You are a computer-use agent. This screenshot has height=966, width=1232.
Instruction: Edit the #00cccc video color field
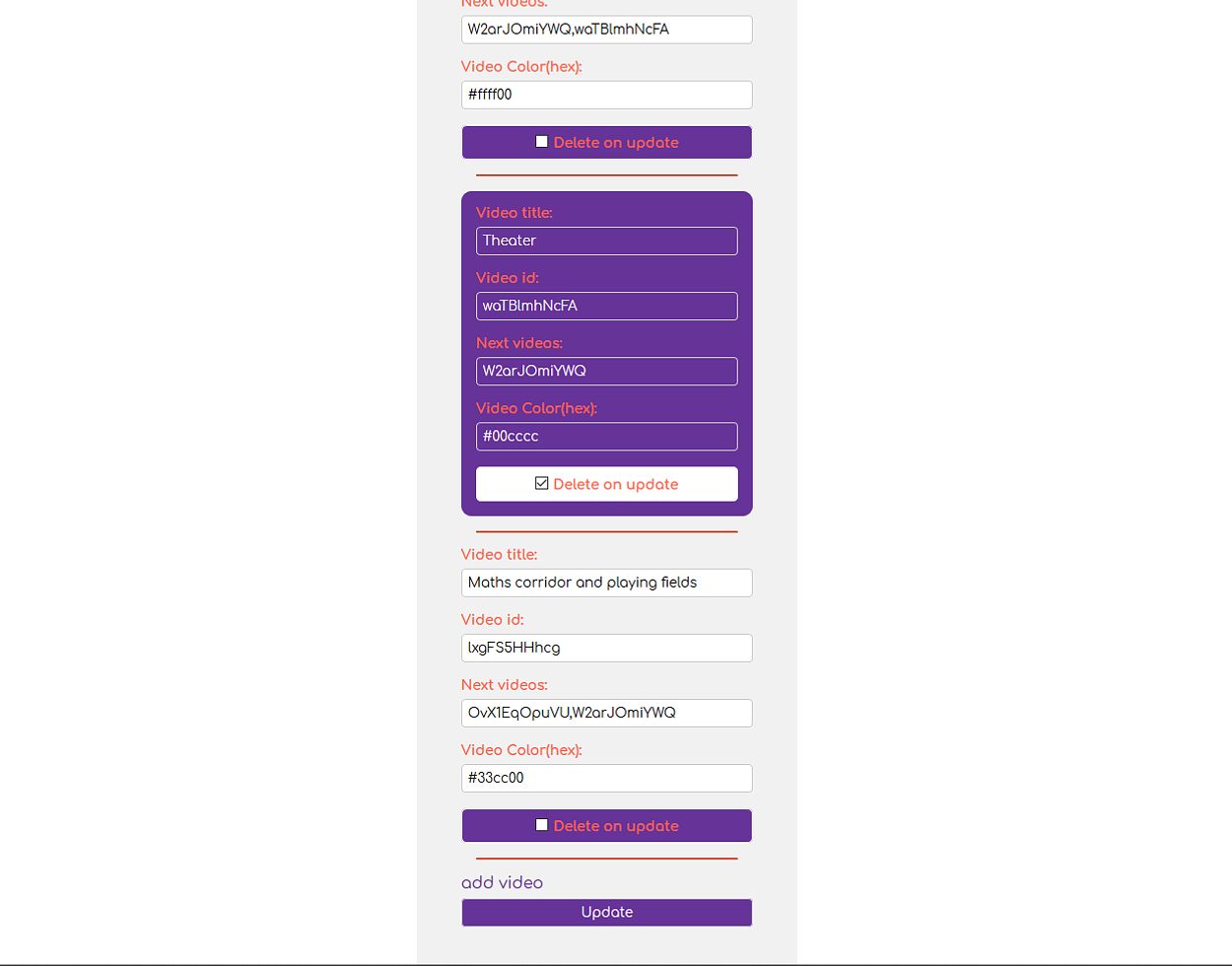click(x=607, y=436)
